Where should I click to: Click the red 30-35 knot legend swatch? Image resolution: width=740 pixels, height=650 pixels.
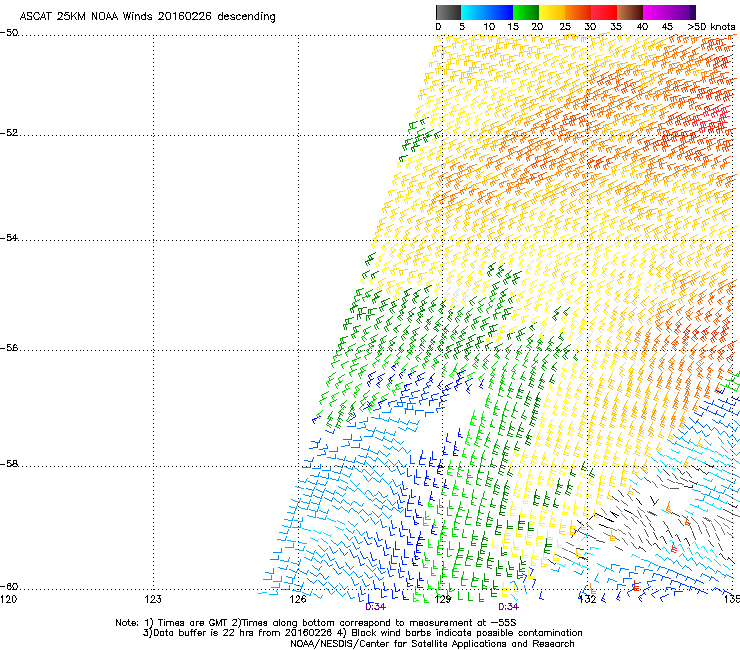604,12
